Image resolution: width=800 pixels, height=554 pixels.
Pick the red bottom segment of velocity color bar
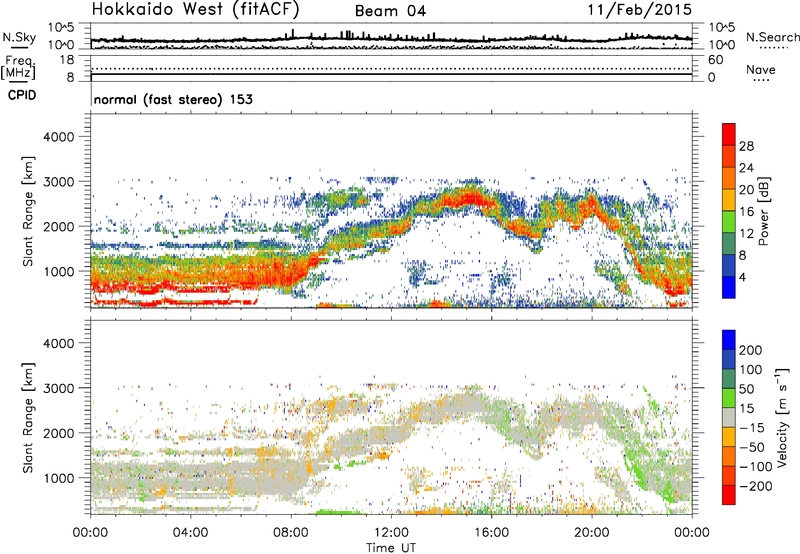[729, 495]
